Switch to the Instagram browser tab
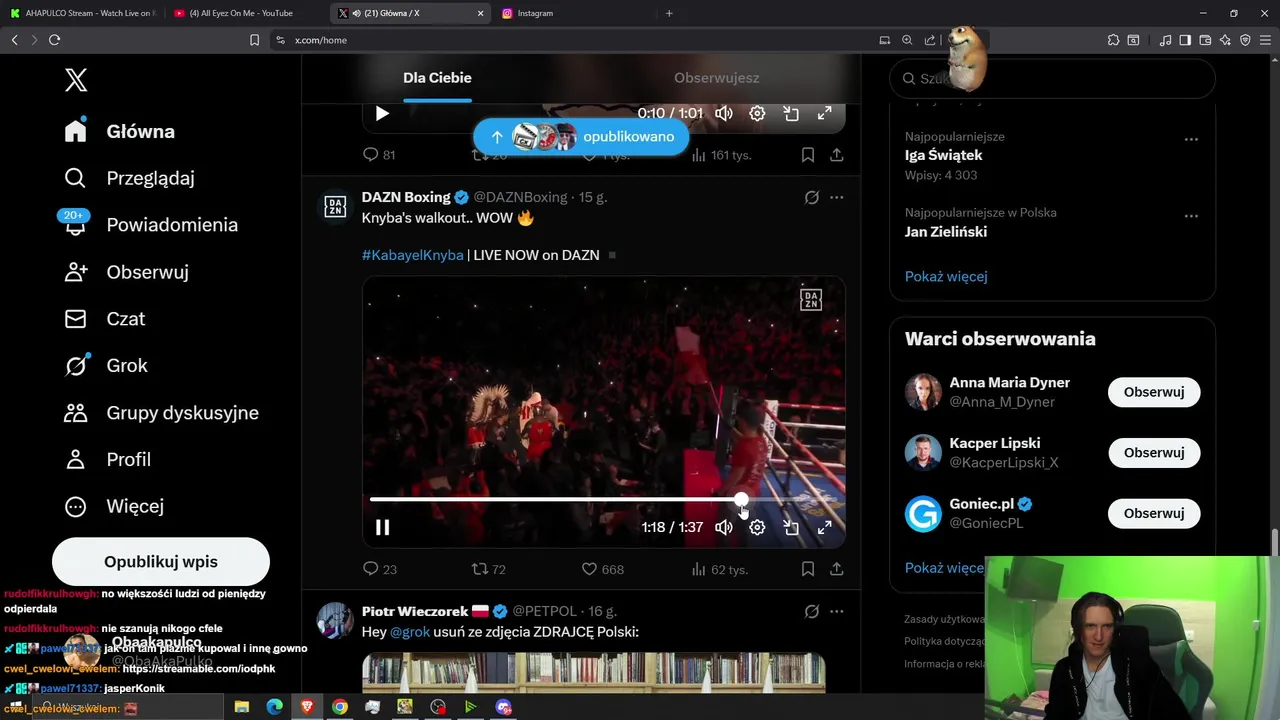 click(572, 13)
